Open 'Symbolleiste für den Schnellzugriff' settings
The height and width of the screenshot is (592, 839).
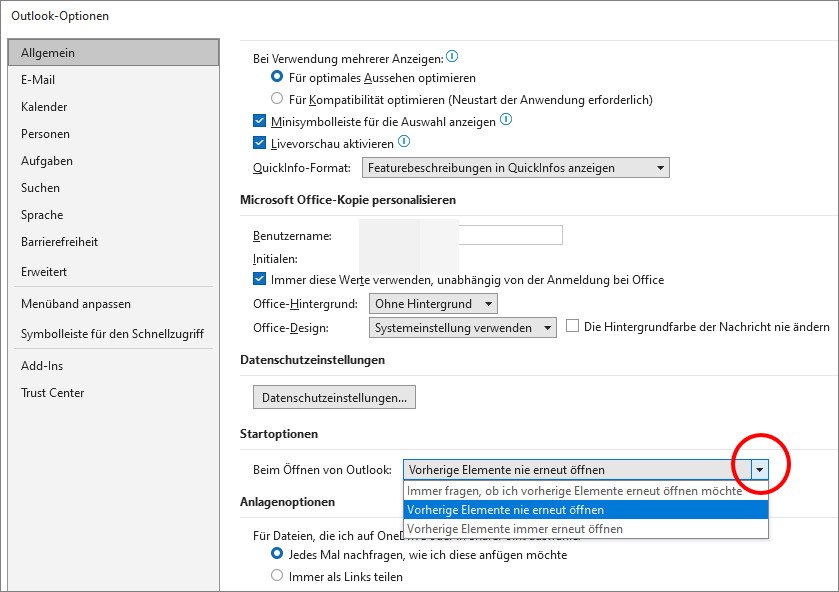click(x=113, y=334)
